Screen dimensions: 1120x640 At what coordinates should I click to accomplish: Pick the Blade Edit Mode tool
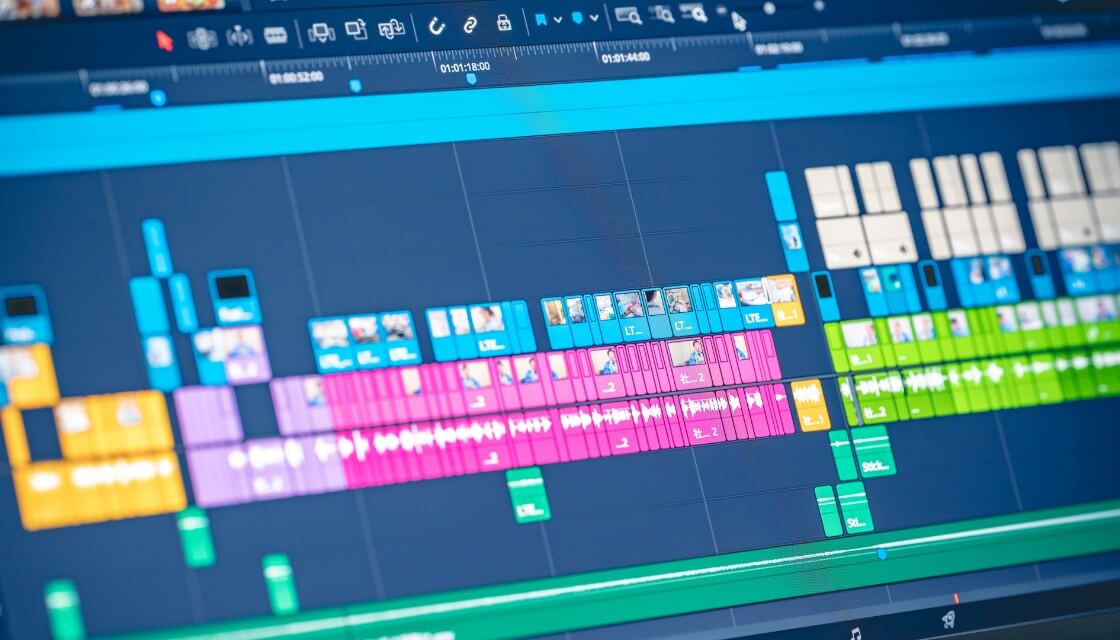tap(276, 36)
